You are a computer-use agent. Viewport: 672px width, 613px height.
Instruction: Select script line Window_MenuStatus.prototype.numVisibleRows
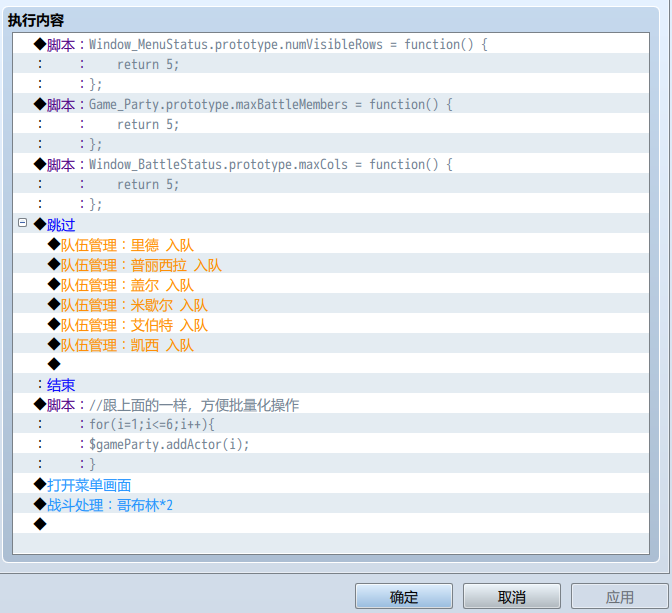pos(331,43)
